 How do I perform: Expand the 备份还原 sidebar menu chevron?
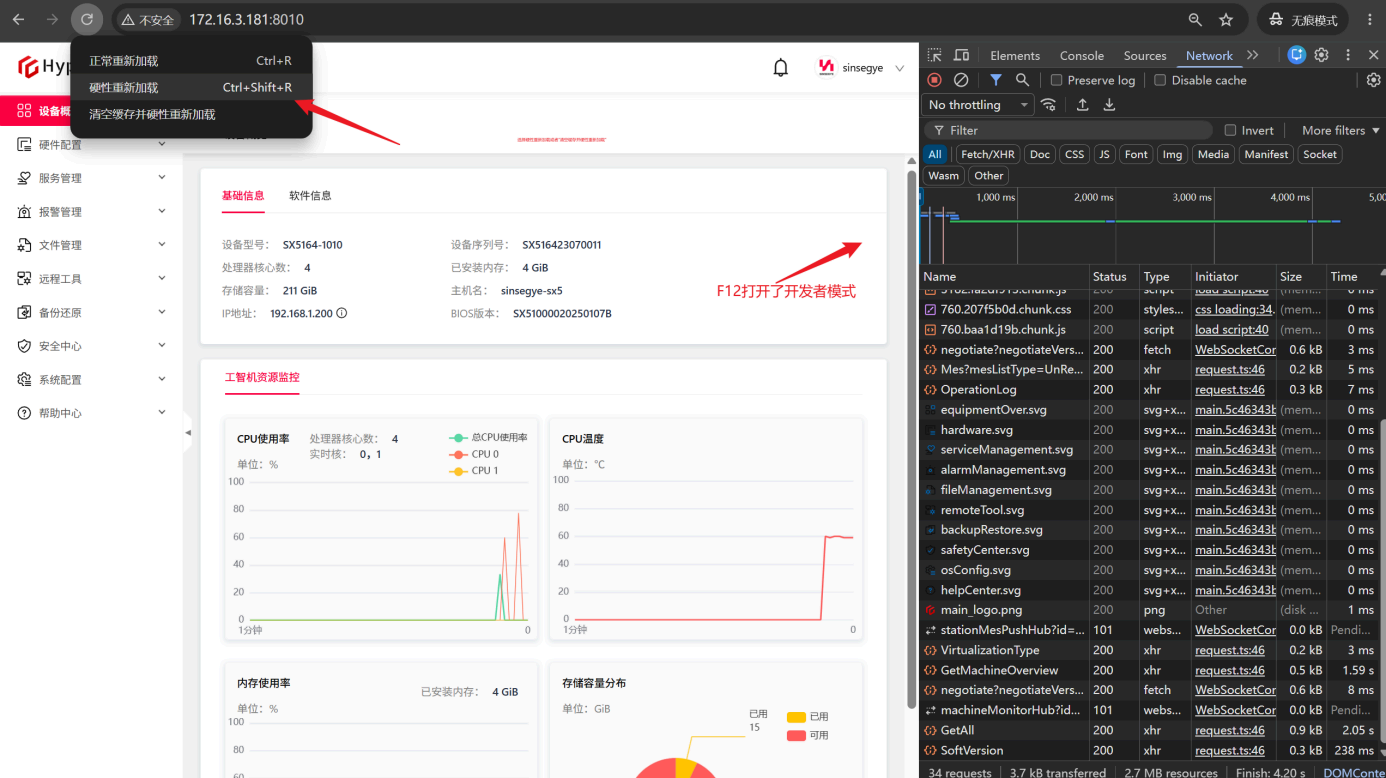(162, 312)
